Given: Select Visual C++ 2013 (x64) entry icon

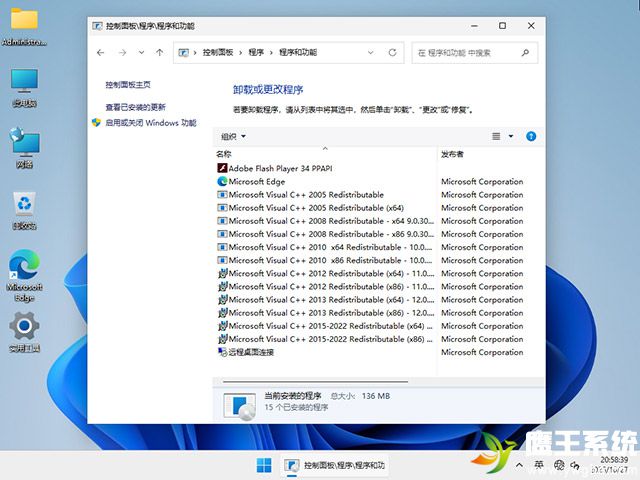Looking at the screenshot, I should 222,299.
